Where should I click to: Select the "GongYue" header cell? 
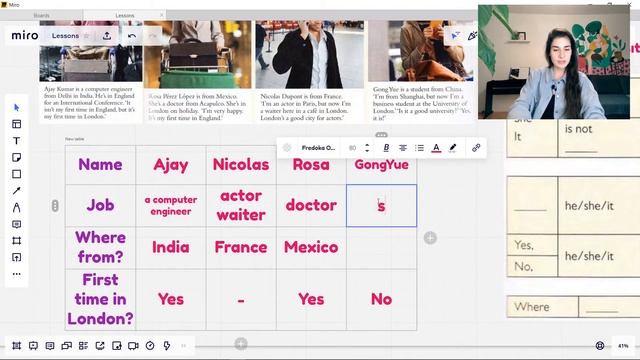tap(381, 165)
